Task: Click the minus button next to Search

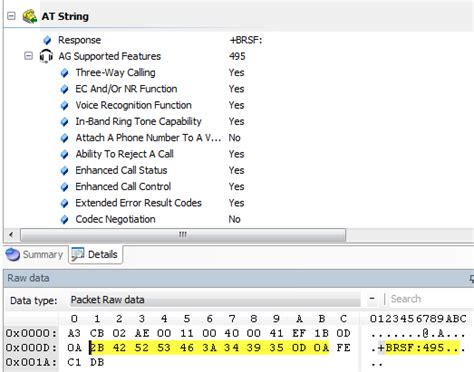Action: (x=372, y=299)
